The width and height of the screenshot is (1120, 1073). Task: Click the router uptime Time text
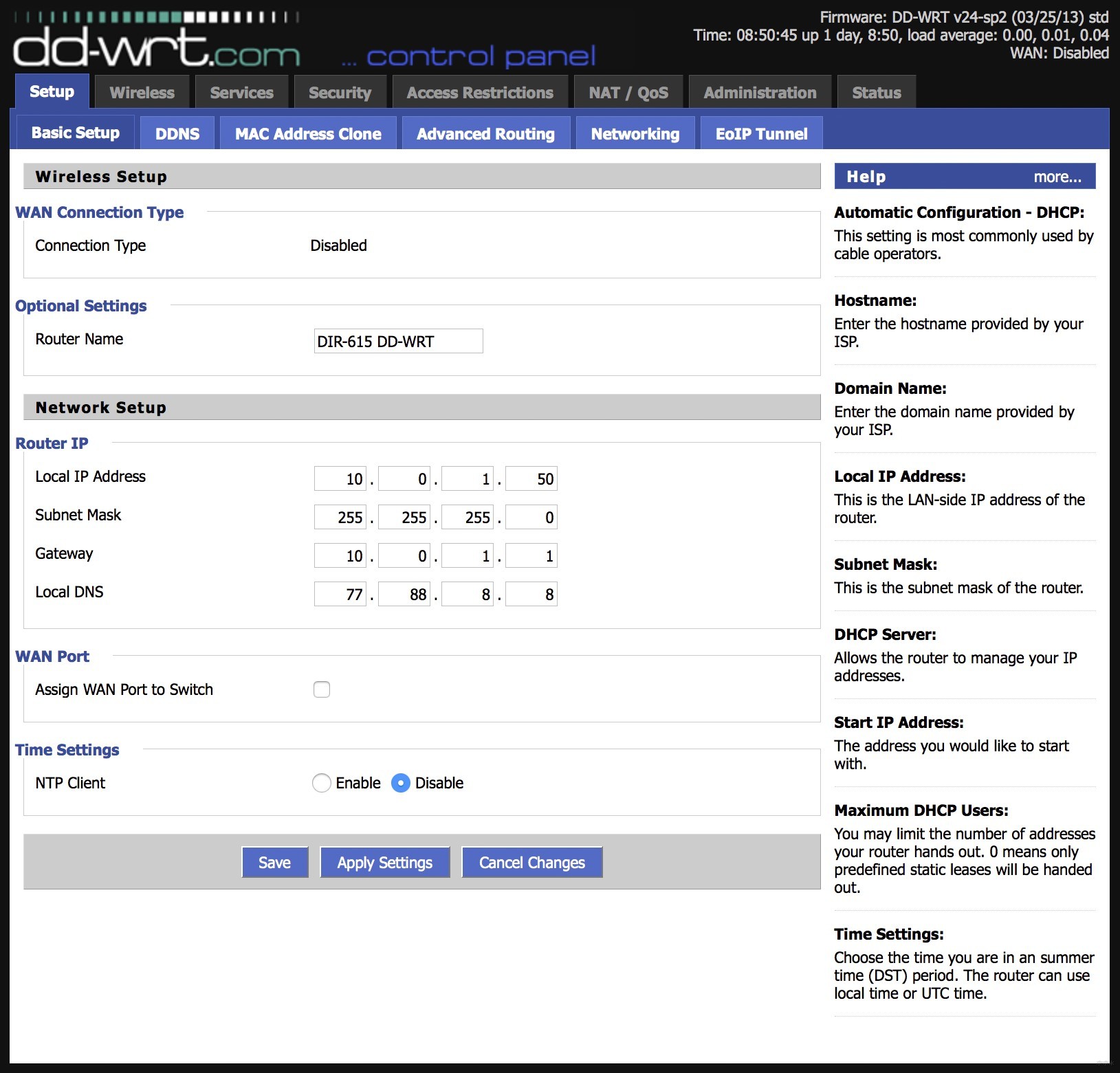point(901,35)
